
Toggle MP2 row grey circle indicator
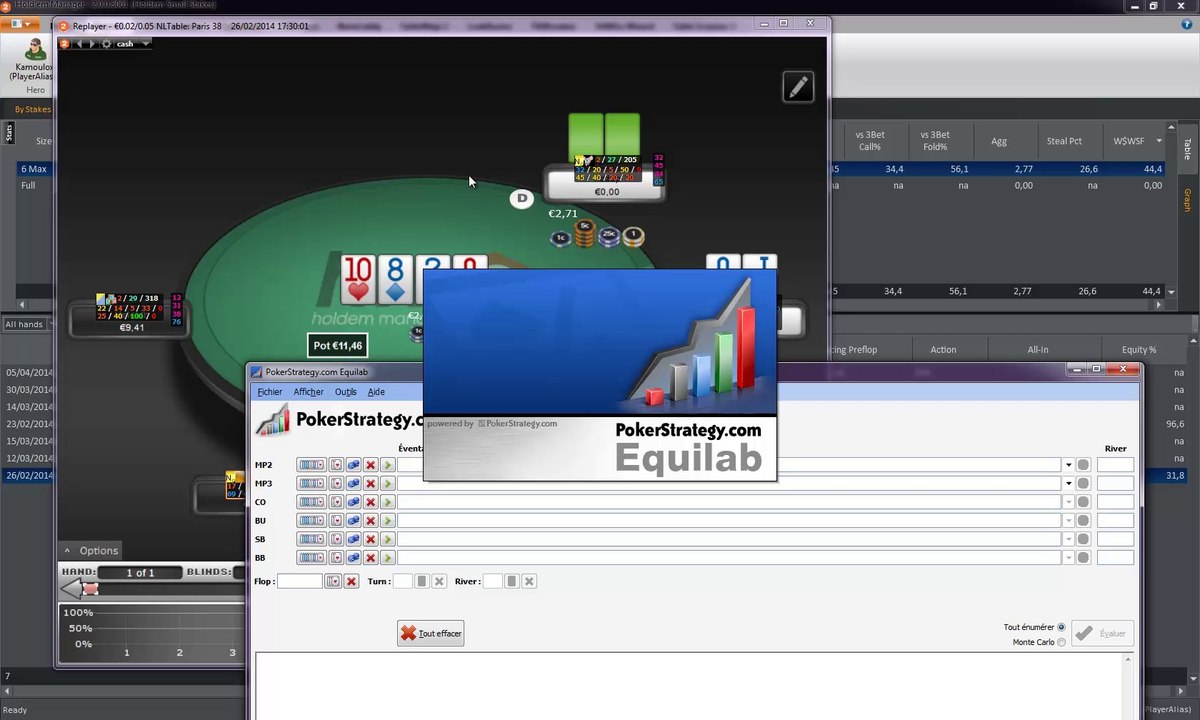click(1083, 465)
